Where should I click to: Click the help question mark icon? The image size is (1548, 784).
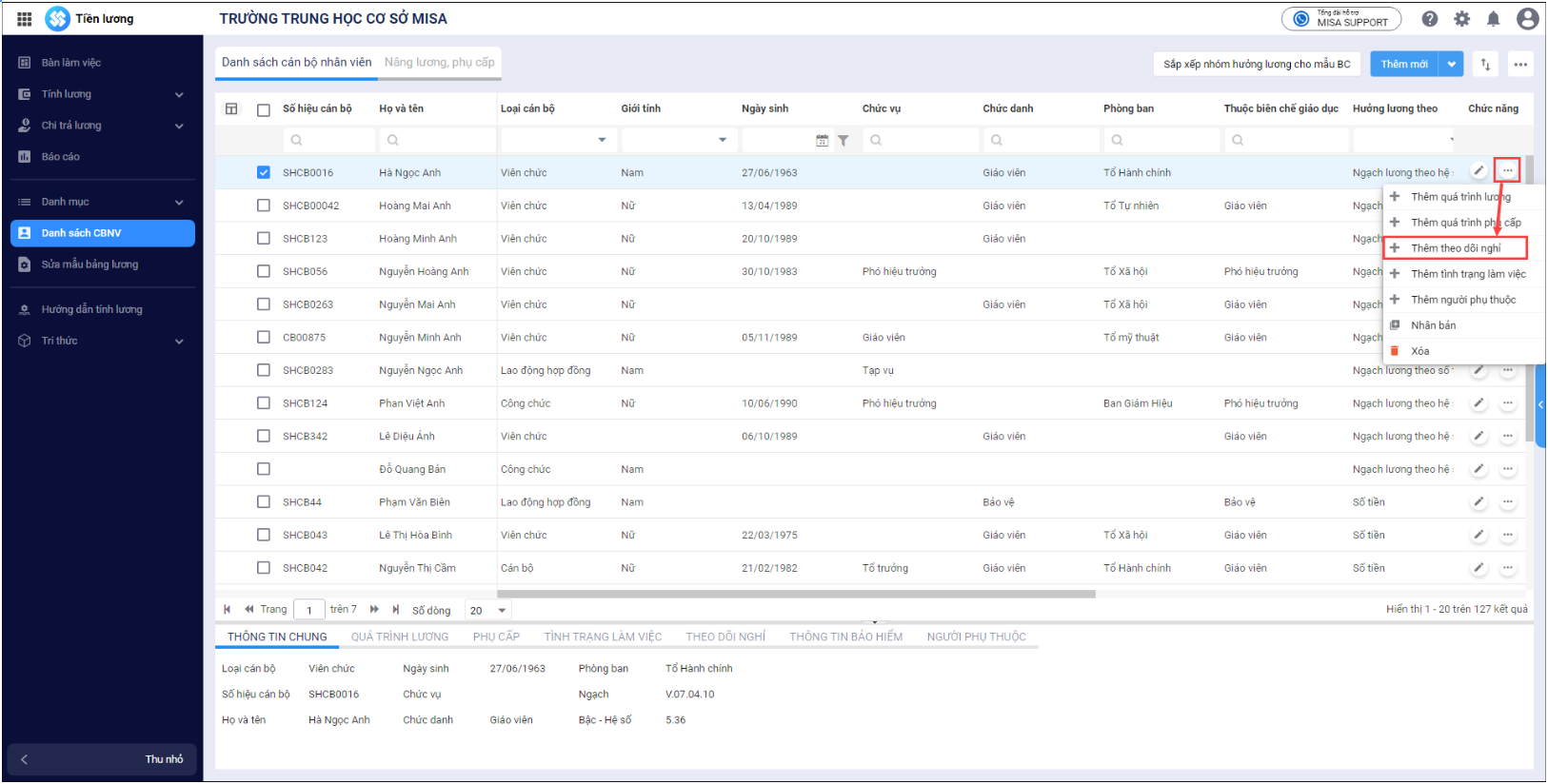tap(1430, 19)
